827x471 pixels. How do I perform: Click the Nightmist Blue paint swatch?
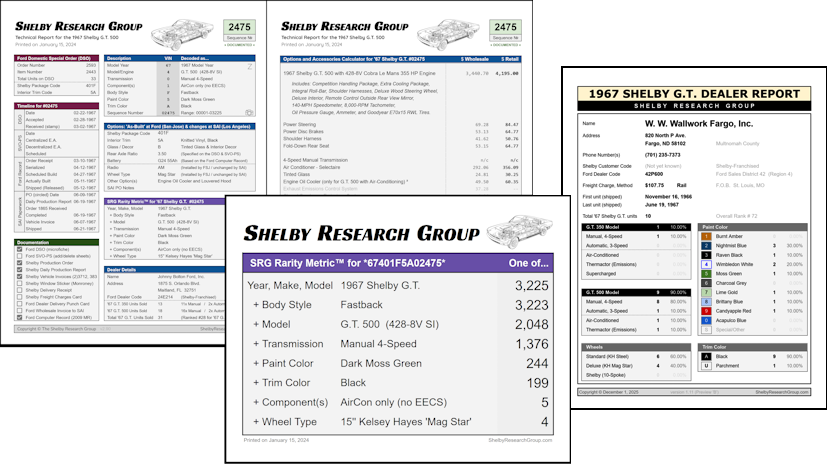tap(706, 246)
